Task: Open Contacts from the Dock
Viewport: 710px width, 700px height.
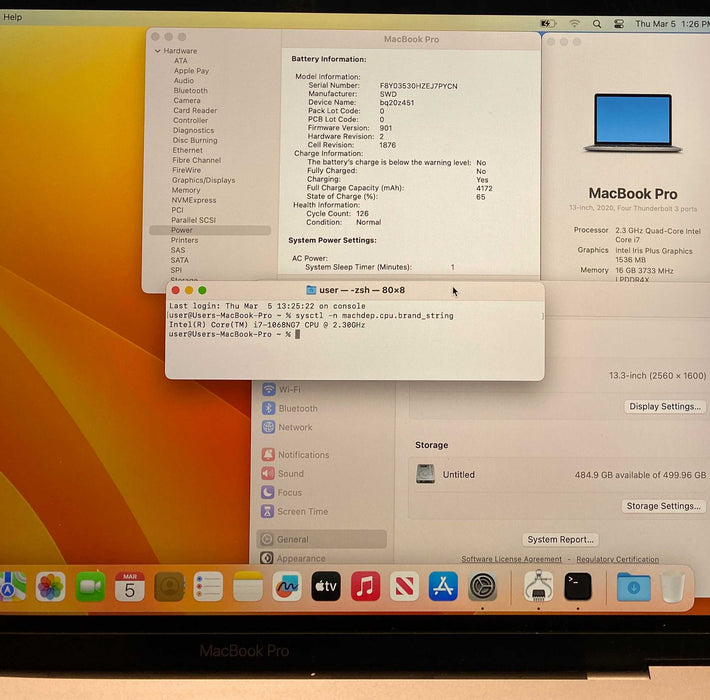Action: click(x=169, y=586)
